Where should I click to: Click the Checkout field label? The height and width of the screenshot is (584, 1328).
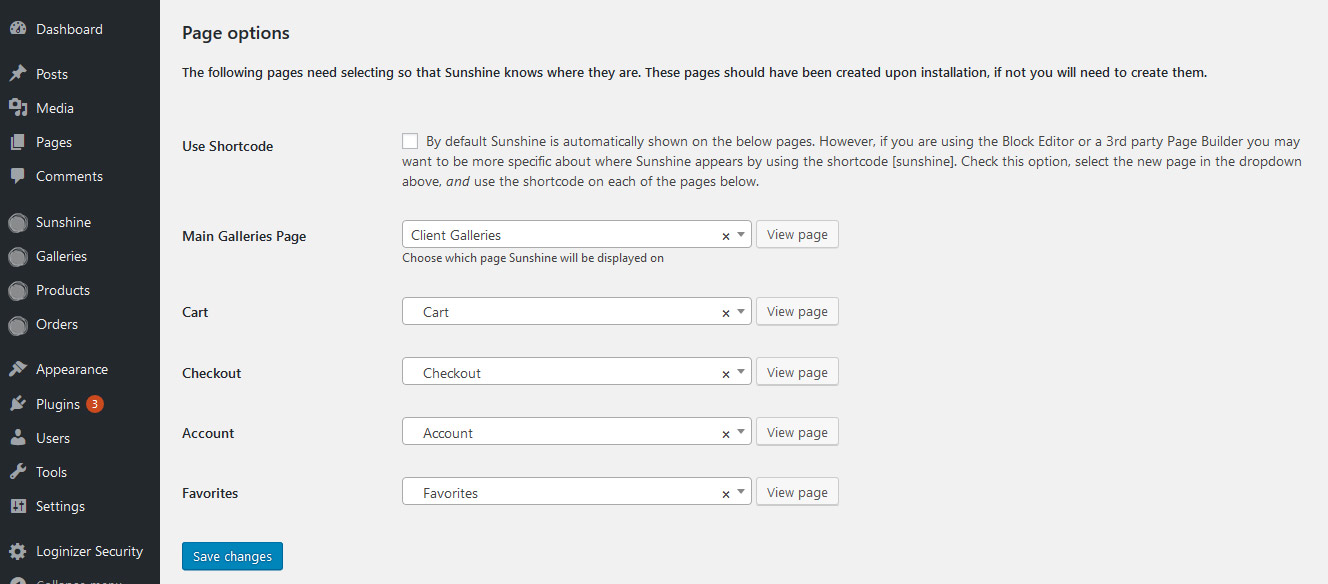click(212, 373)
